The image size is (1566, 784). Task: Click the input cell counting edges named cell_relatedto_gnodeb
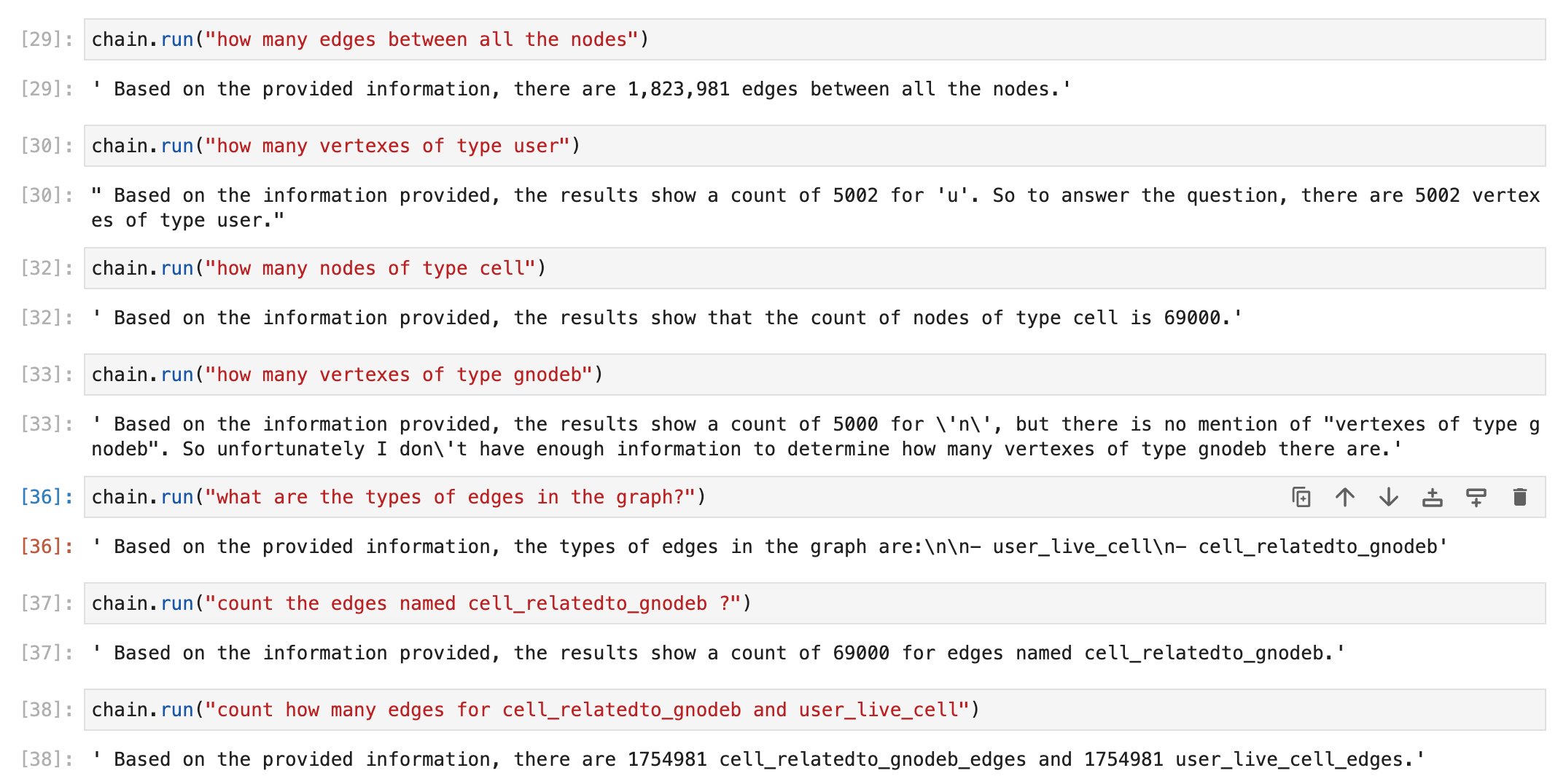814,603
